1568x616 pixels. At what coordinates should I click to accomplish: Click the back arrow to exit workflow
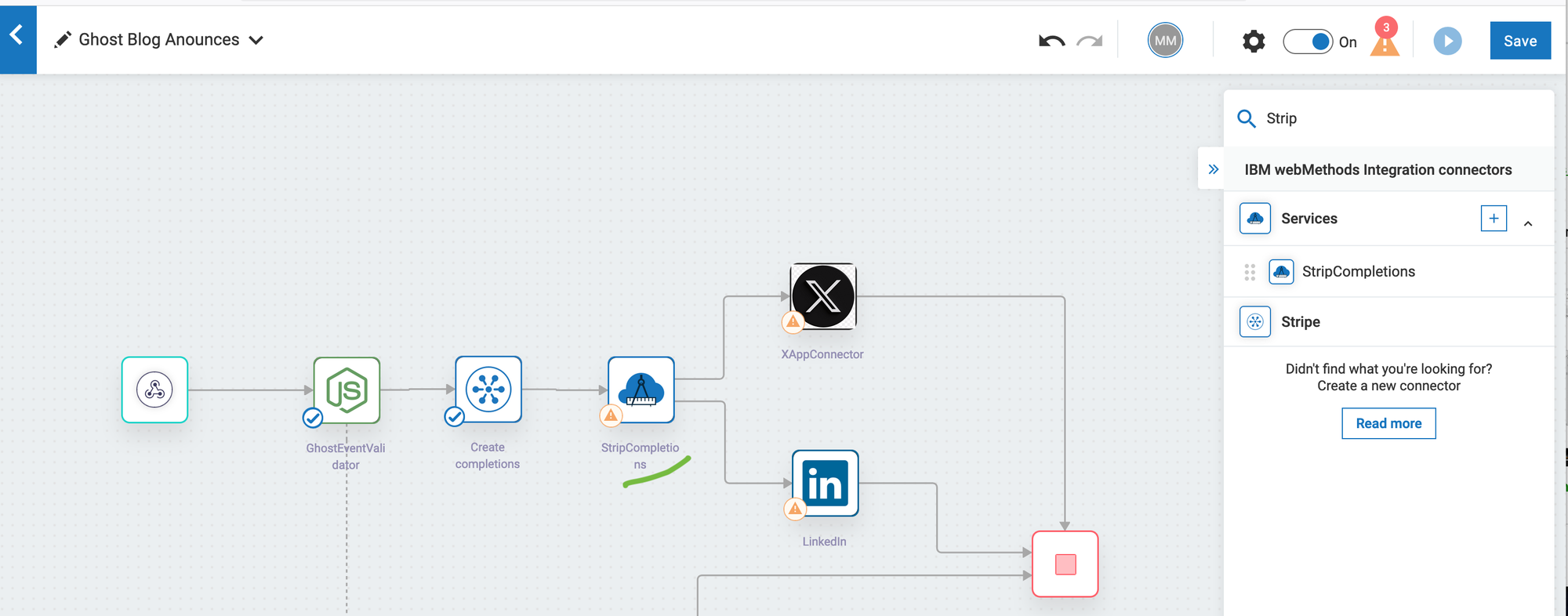17,37
